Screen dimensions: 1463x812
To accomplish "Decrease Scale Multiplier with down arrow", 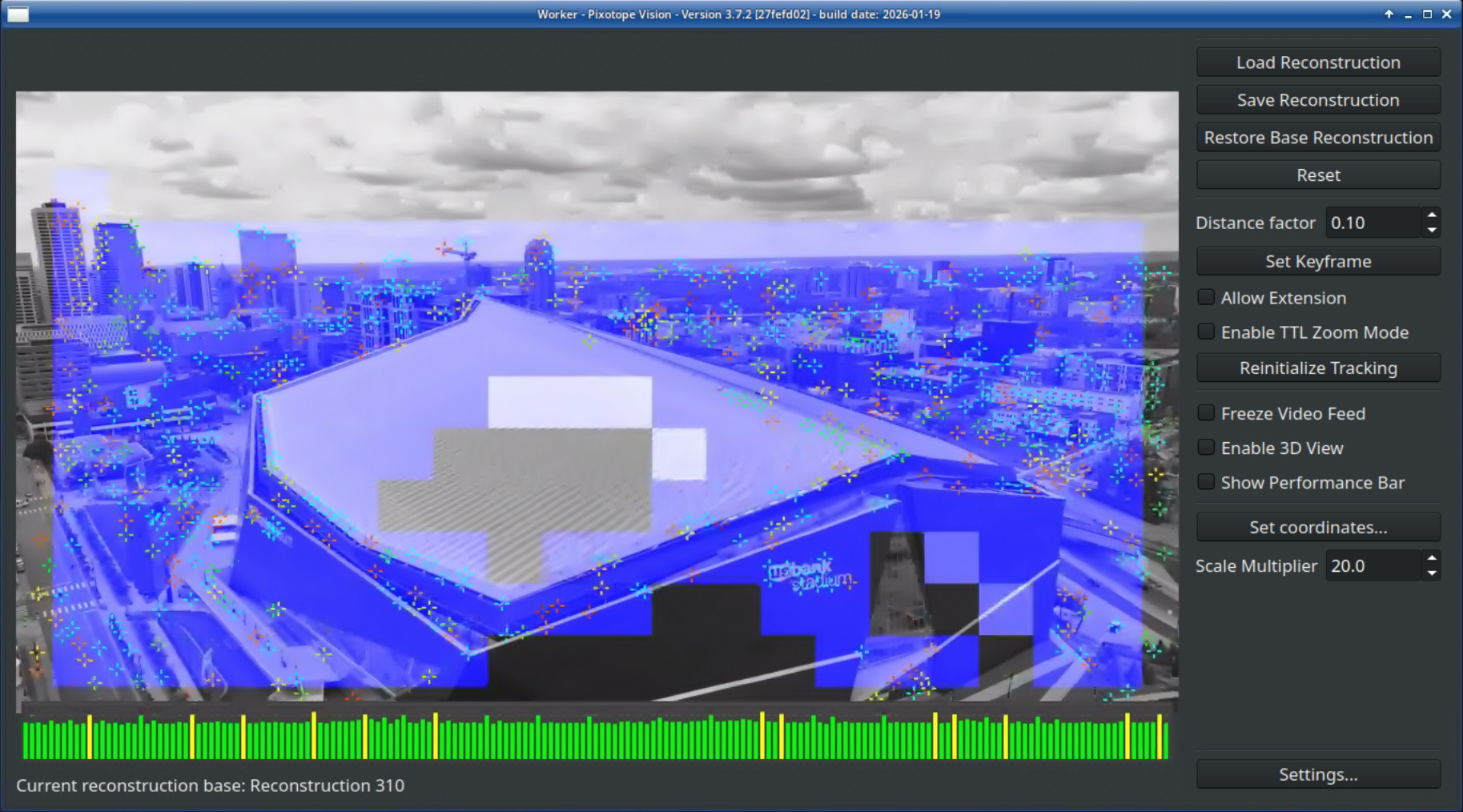I will 1431,573.
